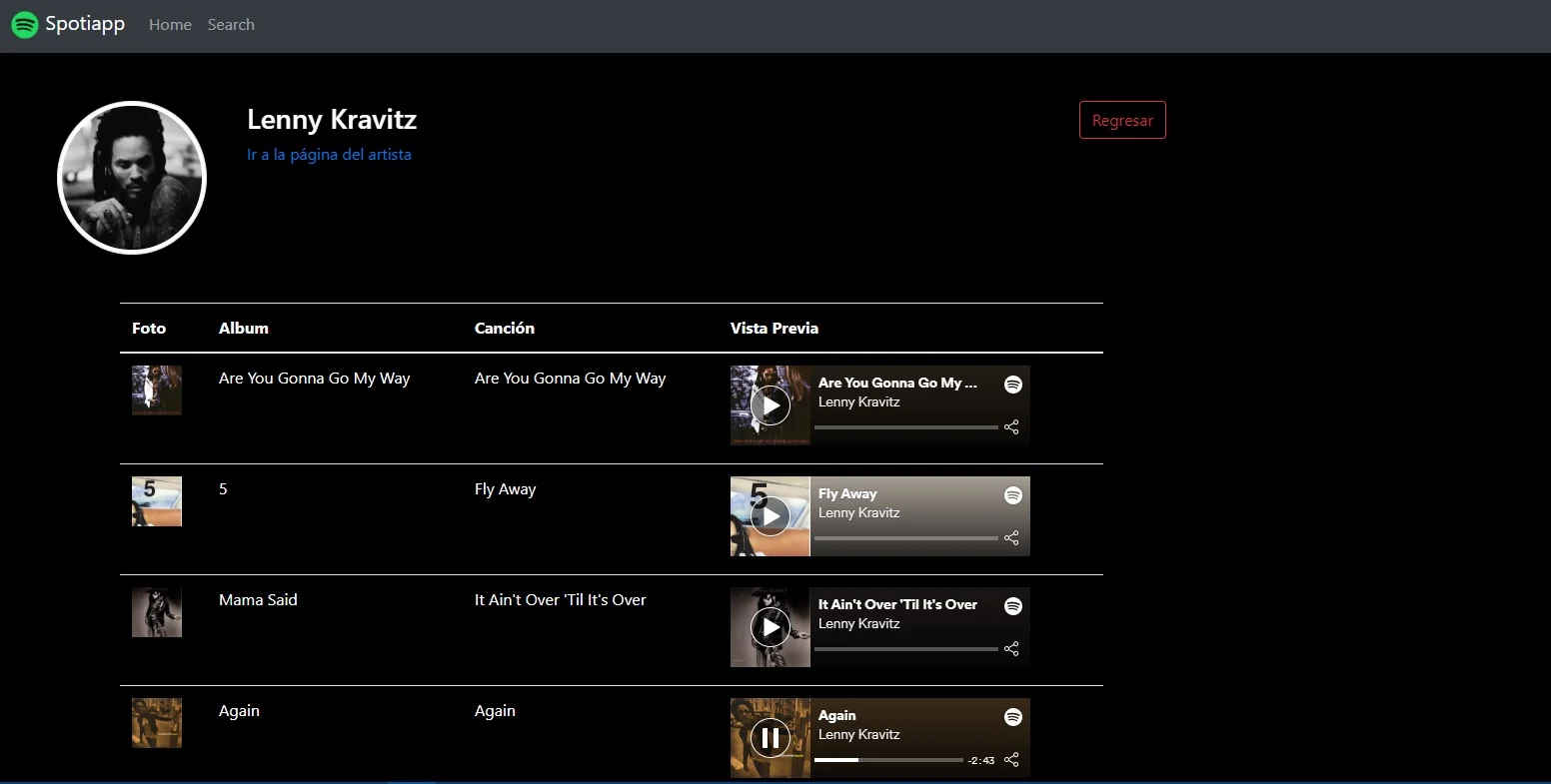Seek within the Again track progress bar
1551x784 pixels.
888,760
